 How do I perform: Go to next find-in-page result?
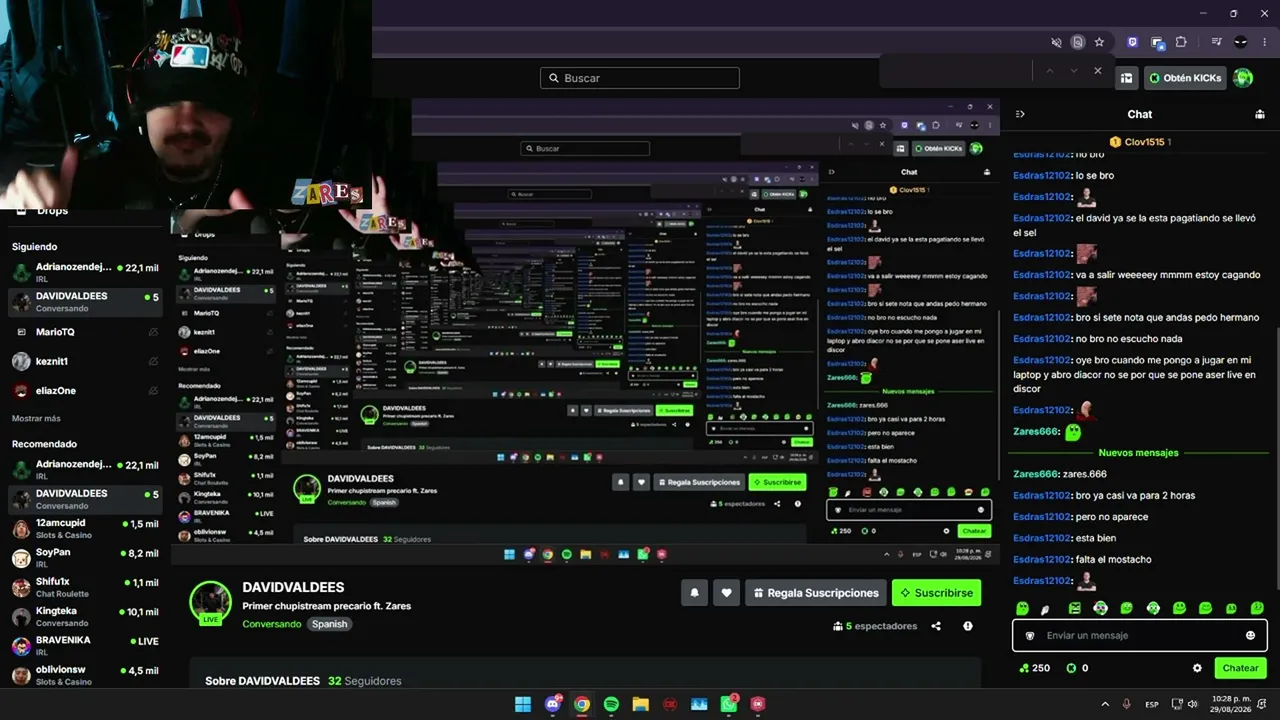(x=1073, y=71)
